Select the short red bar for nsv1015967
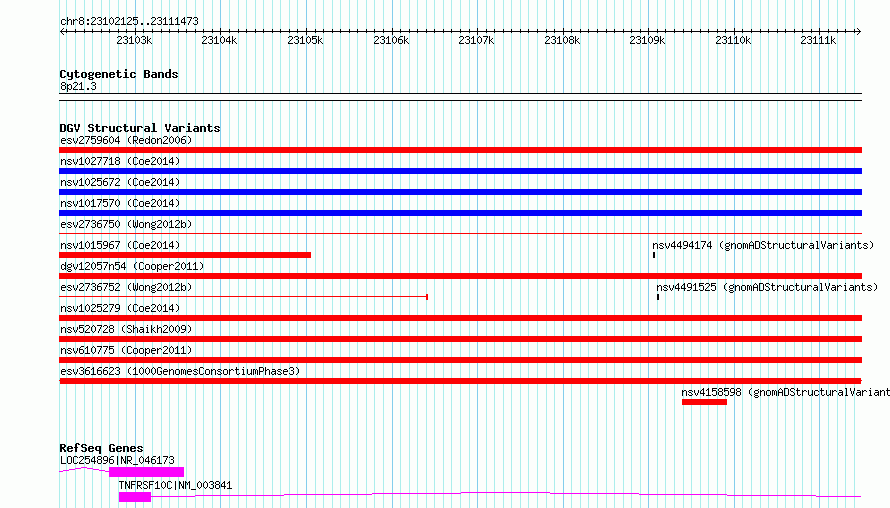Screen dimensions: 890x508 [185, 255]
